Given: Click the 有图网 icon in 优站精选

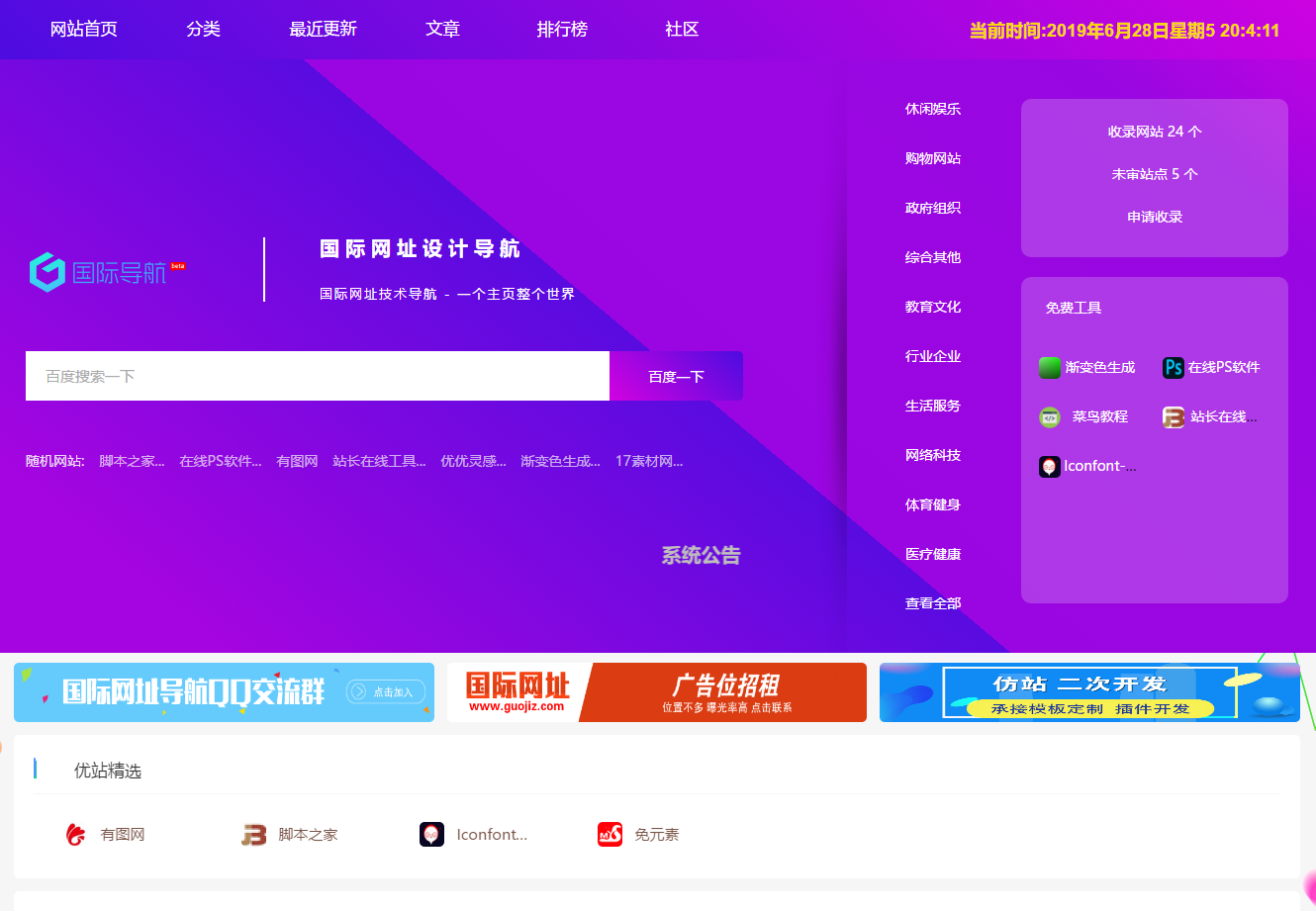Looking at the screenshot, I should [x=76, y=834].
